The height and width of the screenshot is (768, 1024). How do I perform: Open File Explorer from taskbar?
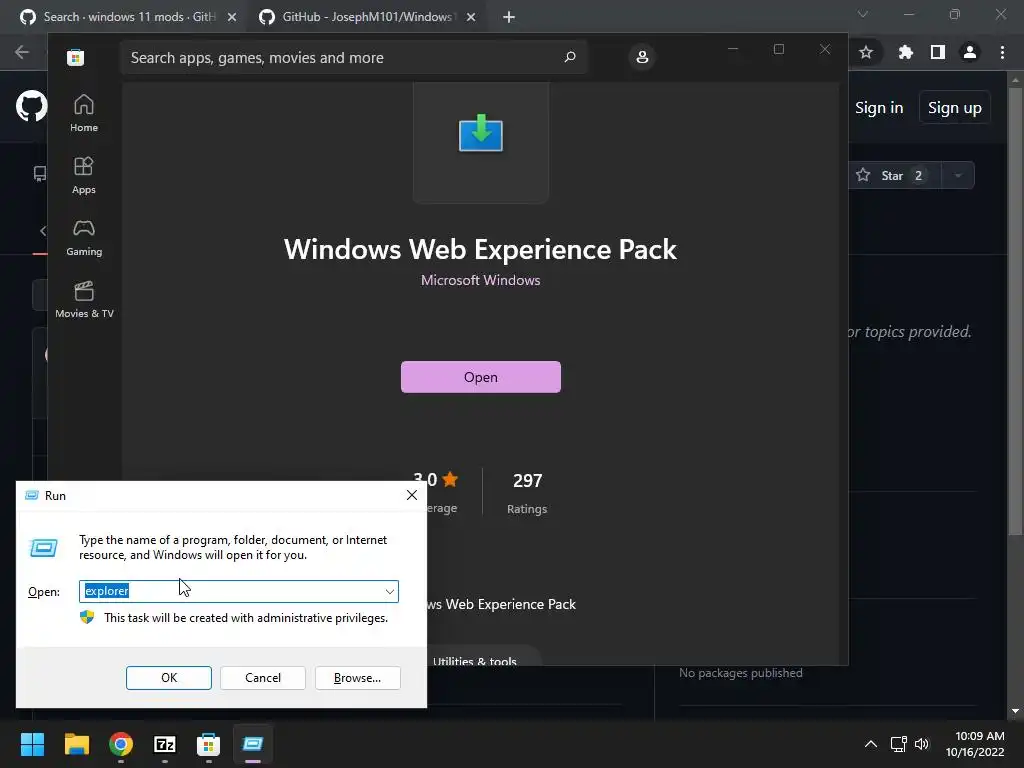tap(76, 744)
